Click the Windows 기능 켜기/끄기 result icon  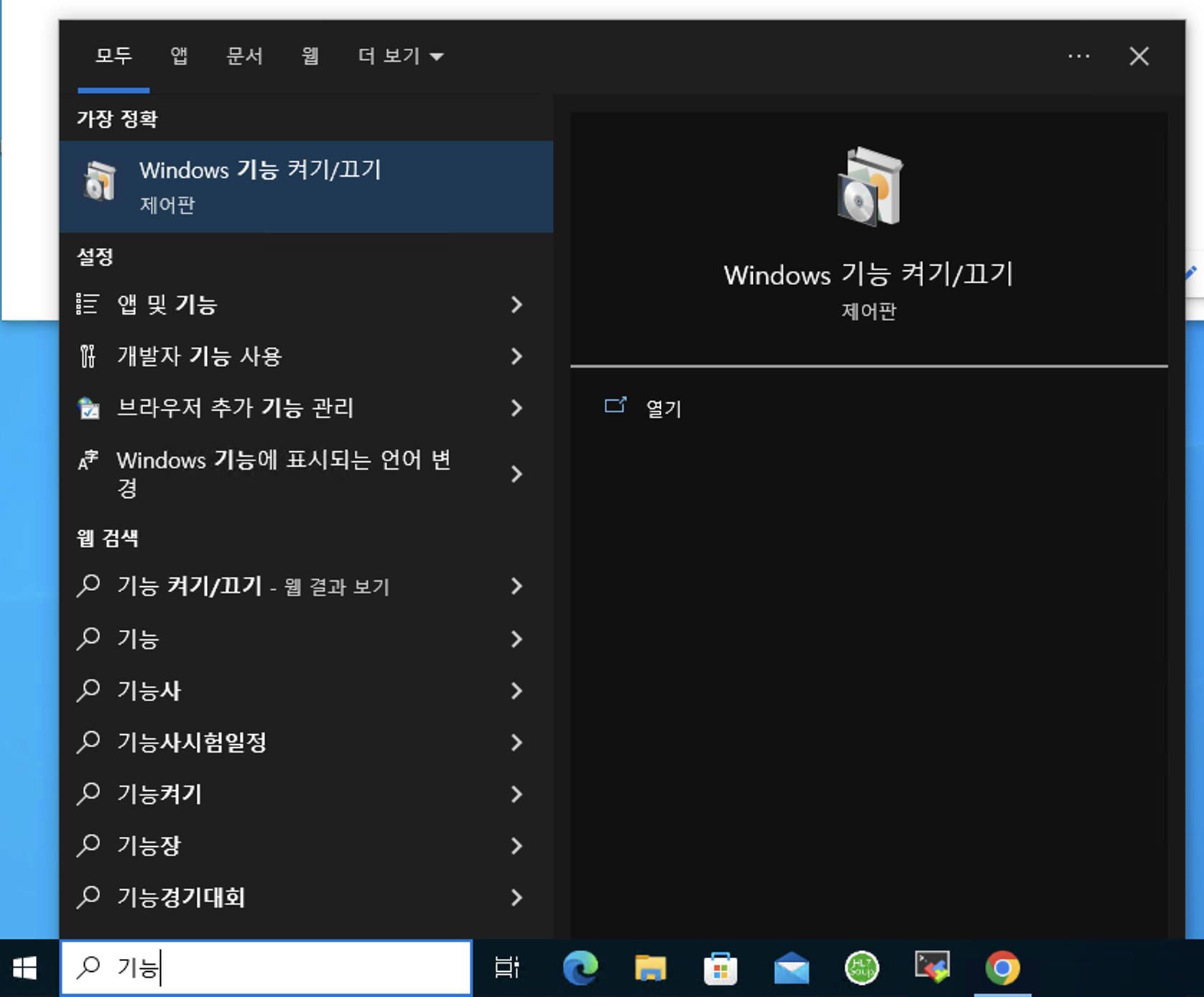tap(100, 182)
